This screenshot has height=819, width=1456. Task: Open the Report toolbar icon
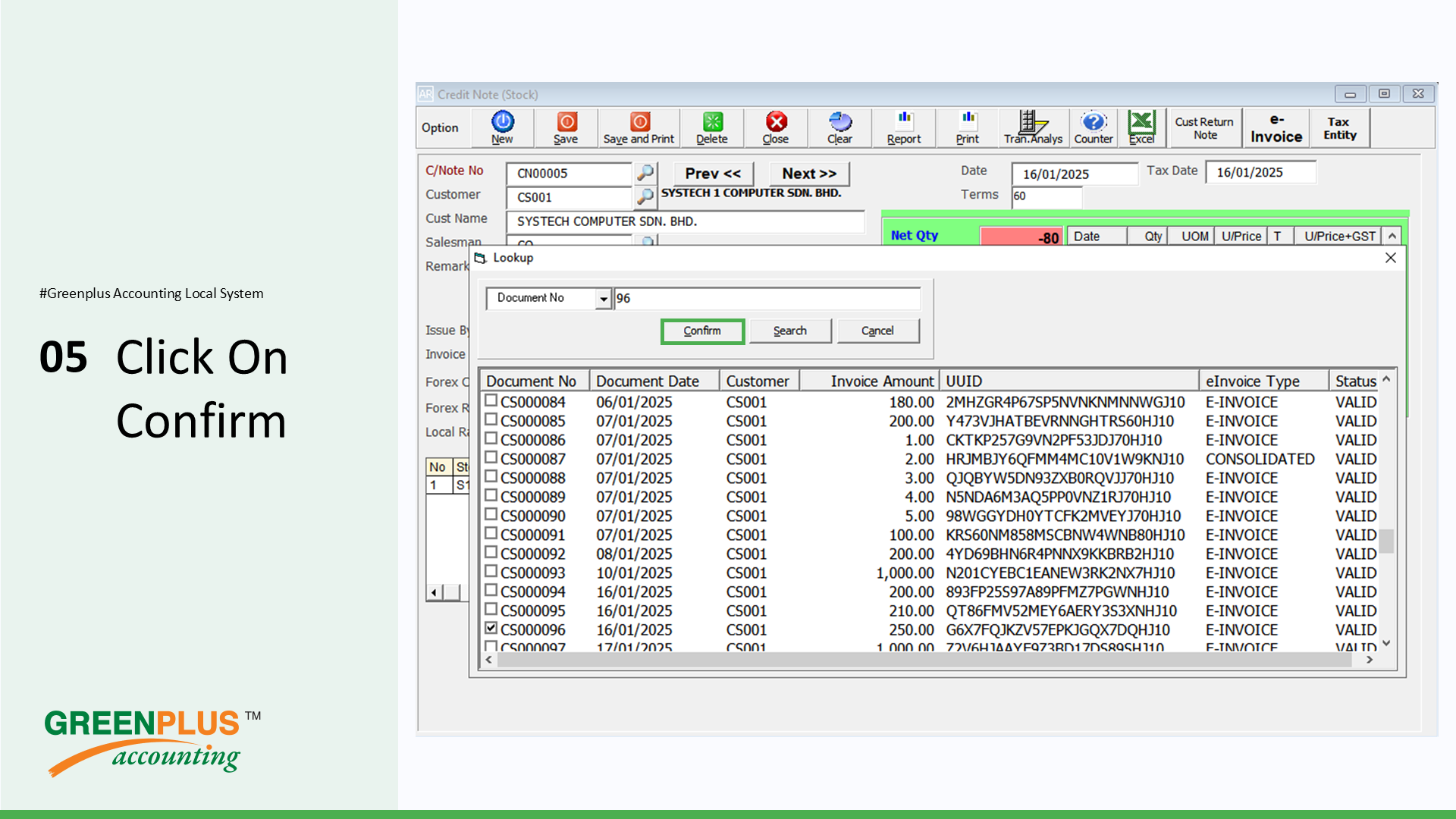904,127
